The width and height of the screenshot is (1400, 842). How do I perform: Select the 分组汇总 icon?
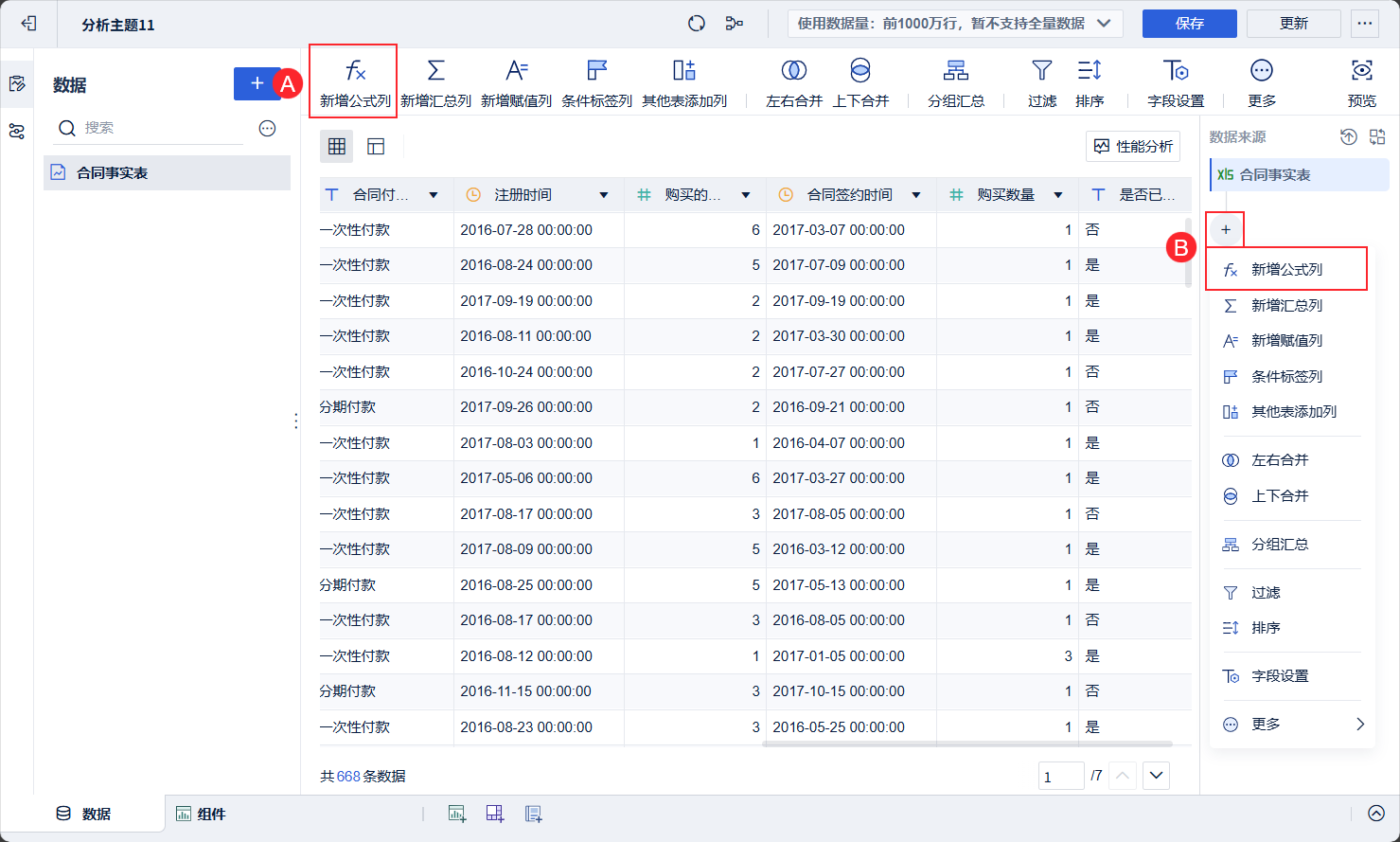[x=955, y=81]
